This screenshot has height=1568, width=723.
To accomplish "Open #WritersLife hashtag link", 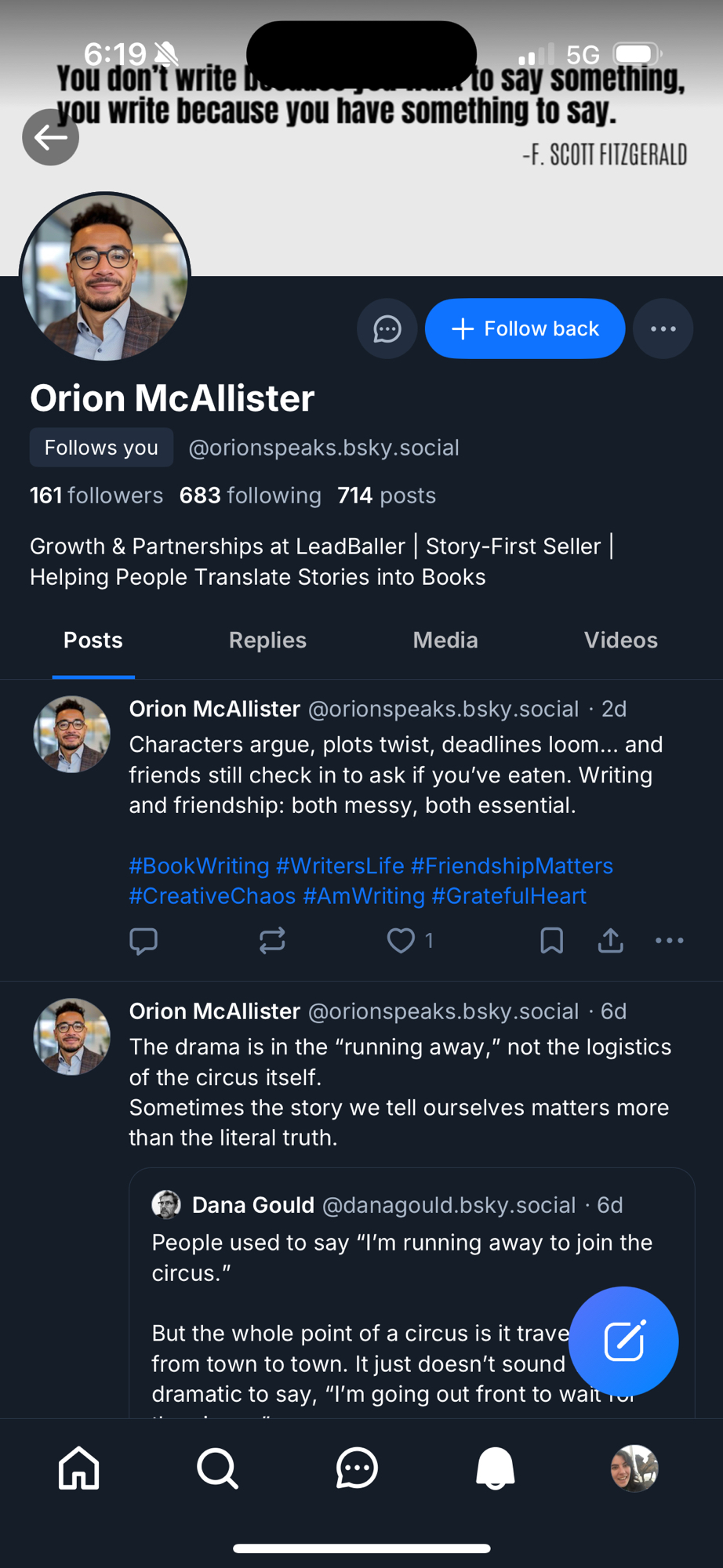I will (340, 866).
